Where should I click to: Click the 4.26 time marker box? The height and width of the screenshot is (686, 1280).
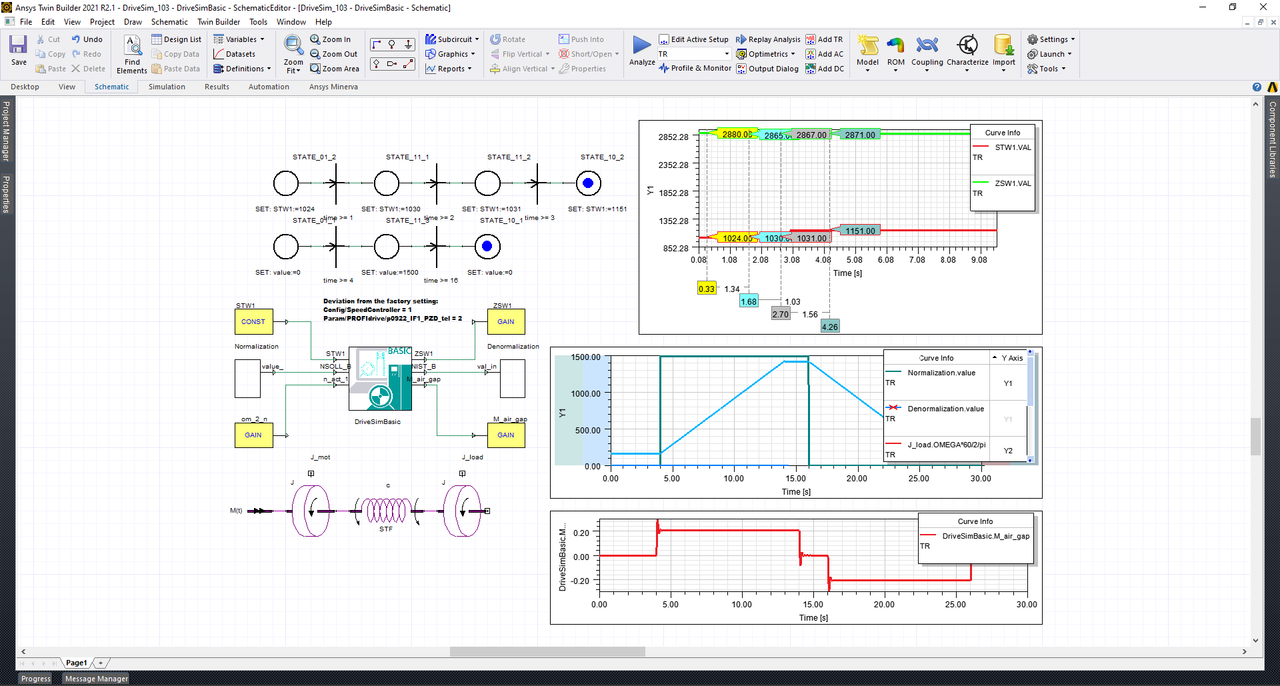[x=829, y=325]
